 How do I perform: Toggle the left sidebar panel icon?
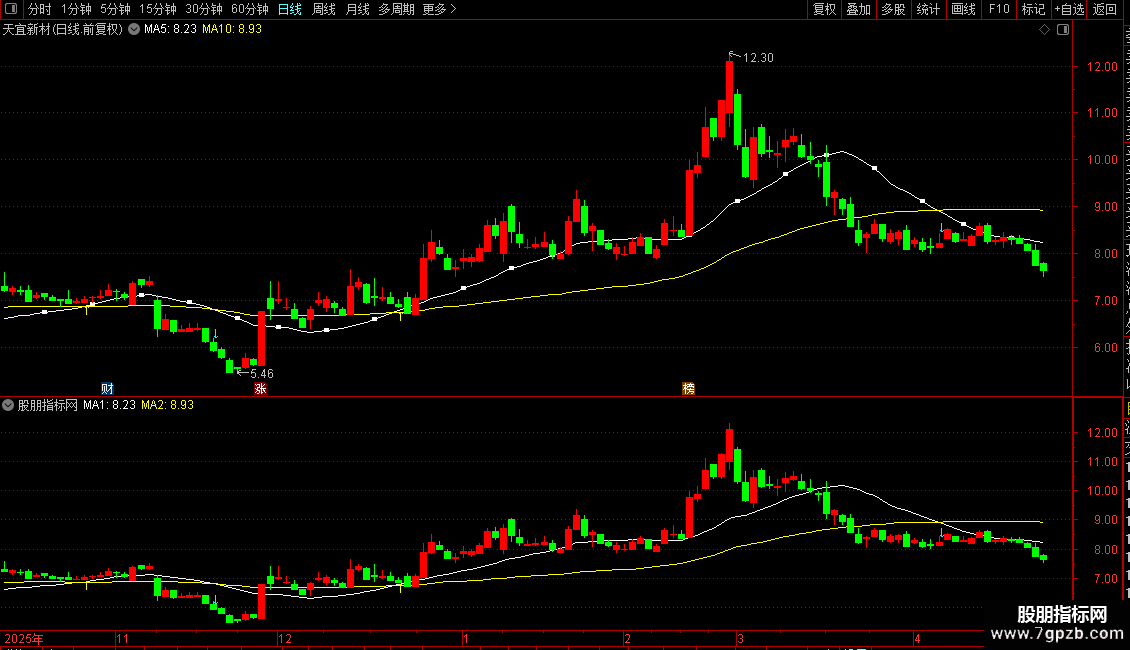tap(11, 9)
